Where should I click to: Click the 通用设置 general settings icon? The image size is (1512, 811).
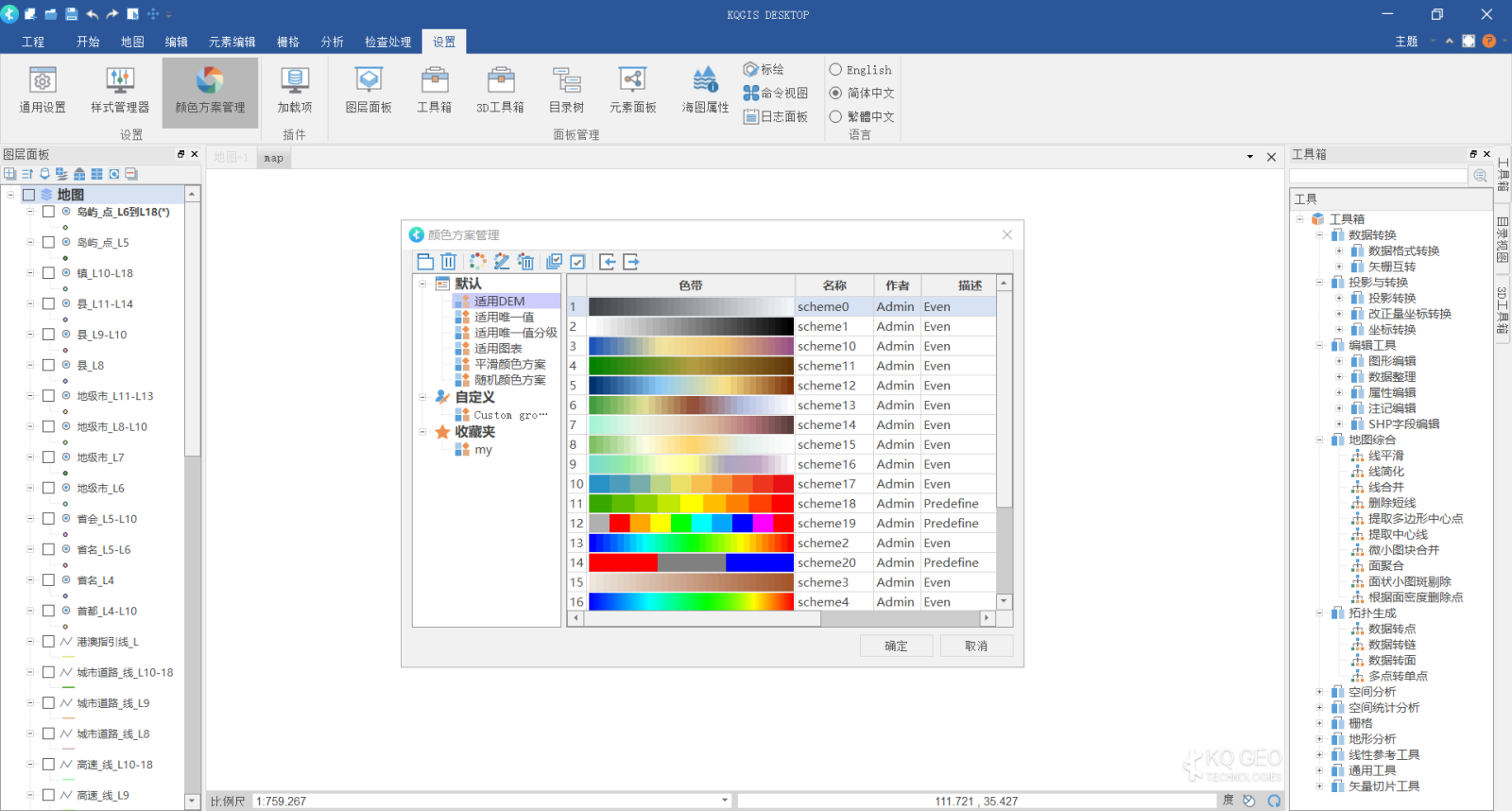tap(43, 91)
